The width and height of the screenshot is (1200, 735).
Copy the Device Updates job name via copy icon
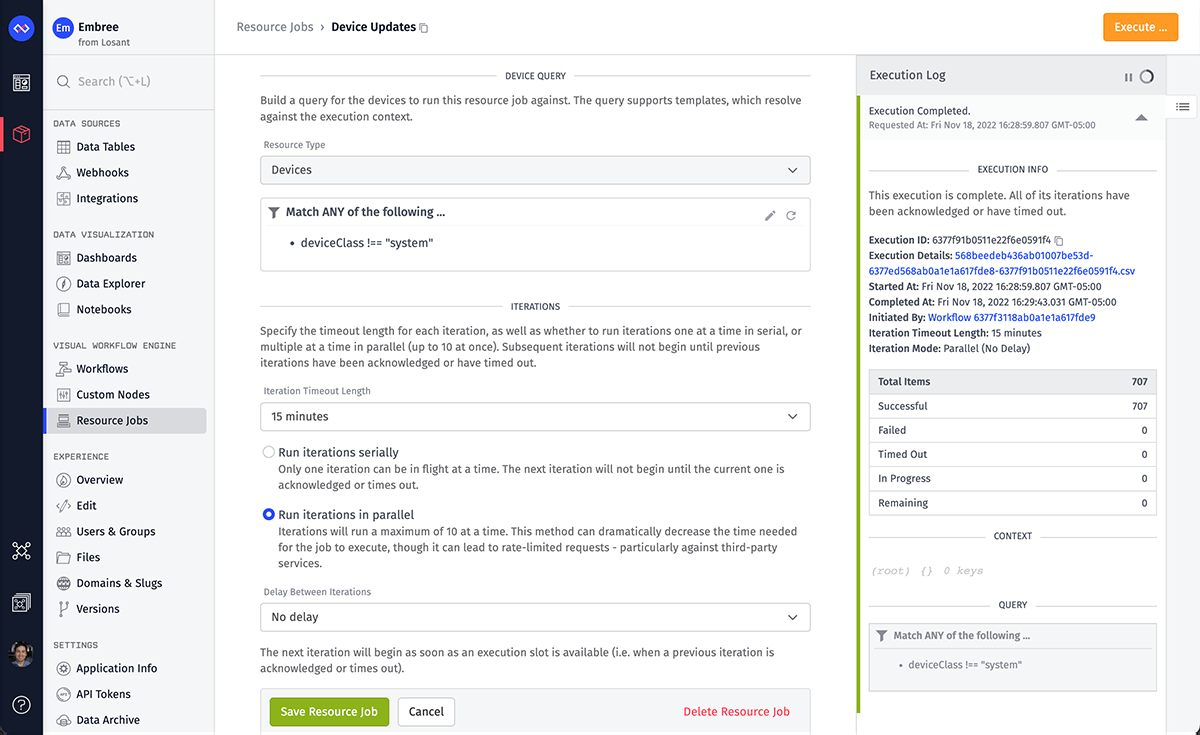pos(422,27)
